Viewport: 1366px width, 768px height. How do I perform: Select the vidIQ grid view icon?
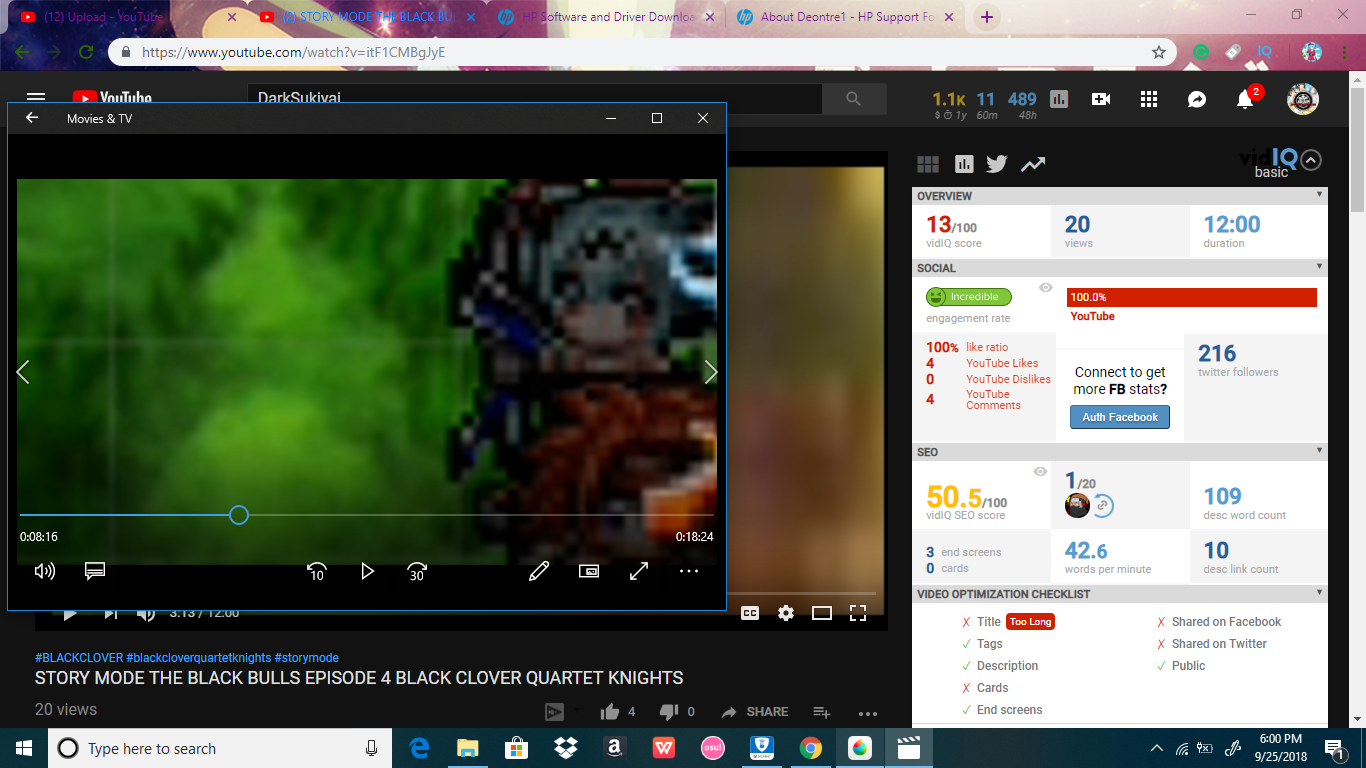point(928,164)
